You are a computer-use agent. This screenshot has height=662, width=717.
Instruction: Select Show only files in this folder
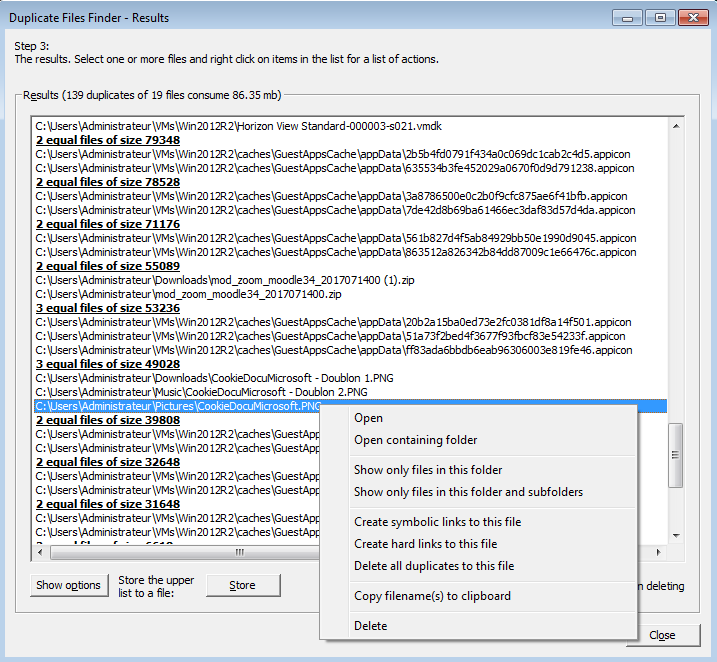tap(428, 470)
